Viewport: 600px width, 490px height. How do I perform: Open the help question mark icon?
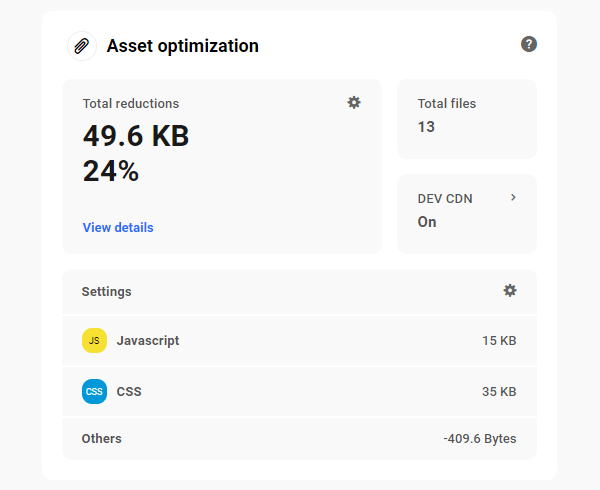[x=529, y=44]
